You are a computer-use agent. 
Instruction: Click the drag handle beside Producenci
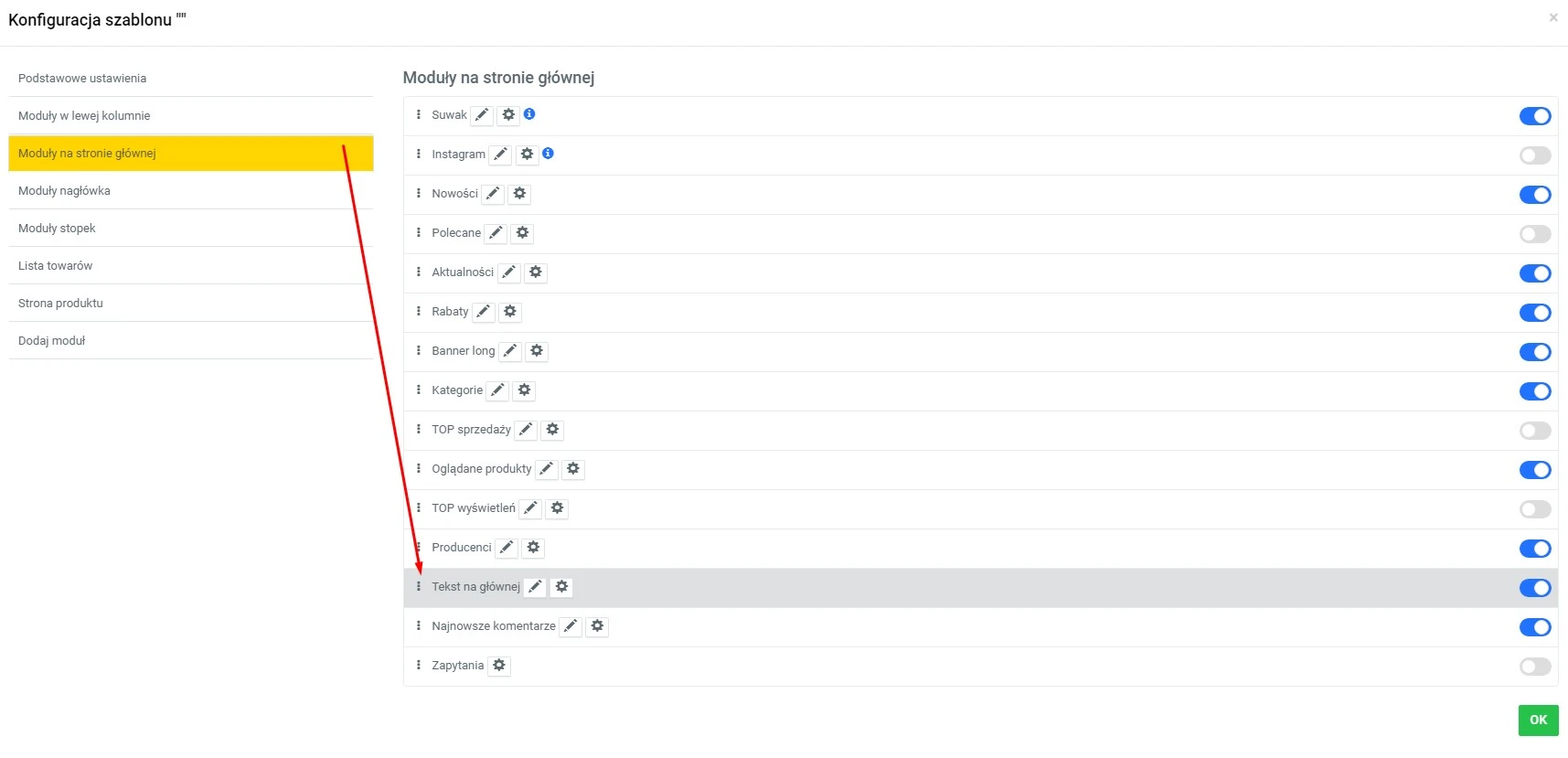pyautogui.click(x=419, y=548)
